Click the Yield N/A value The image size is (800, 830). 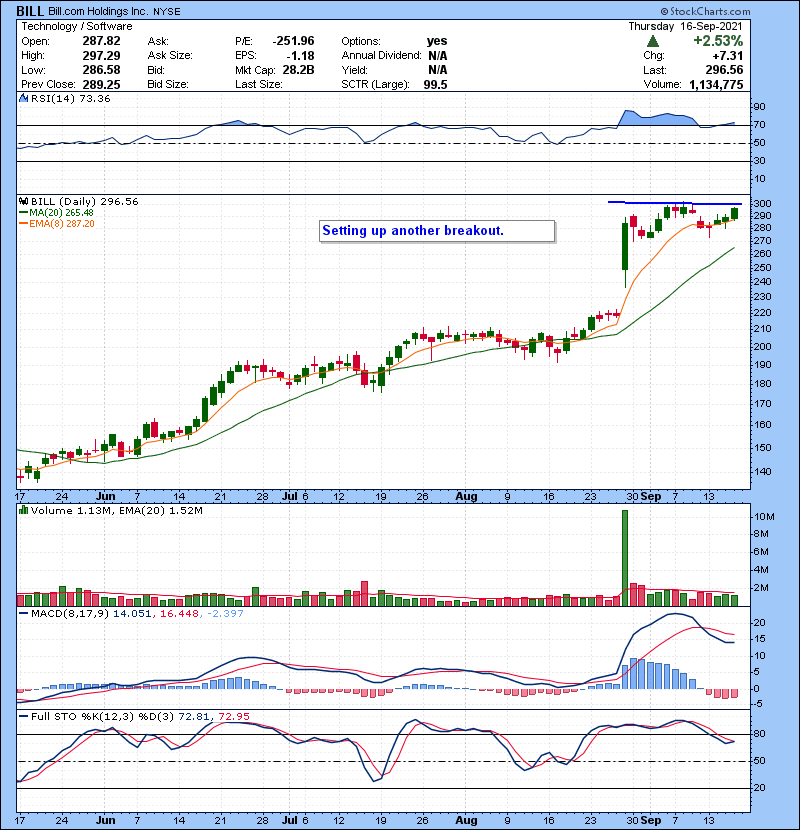tap(438, 70)
